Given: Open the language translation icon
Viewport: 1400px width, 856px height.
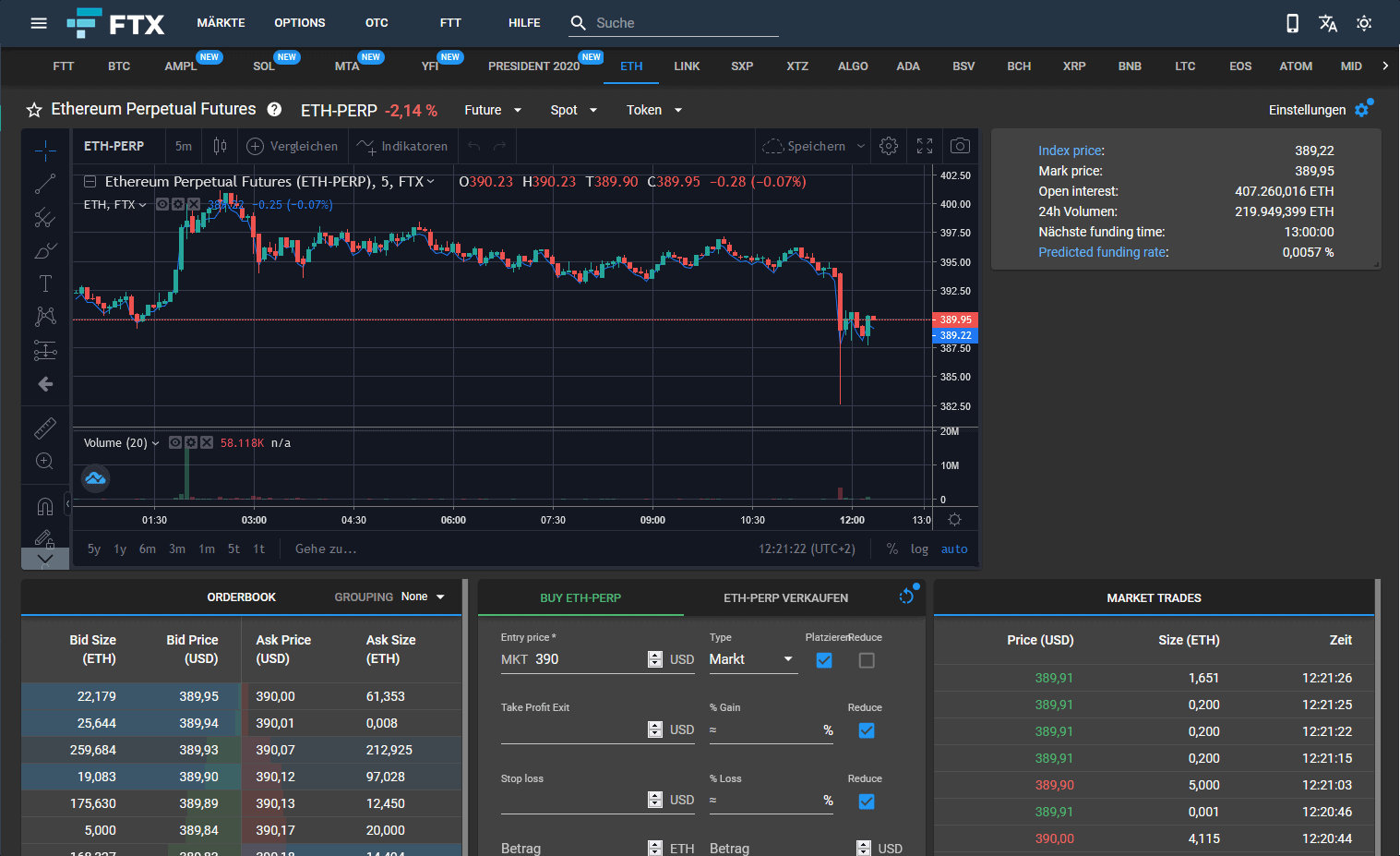Looking at the screenshot, I should pos(1328,23).
